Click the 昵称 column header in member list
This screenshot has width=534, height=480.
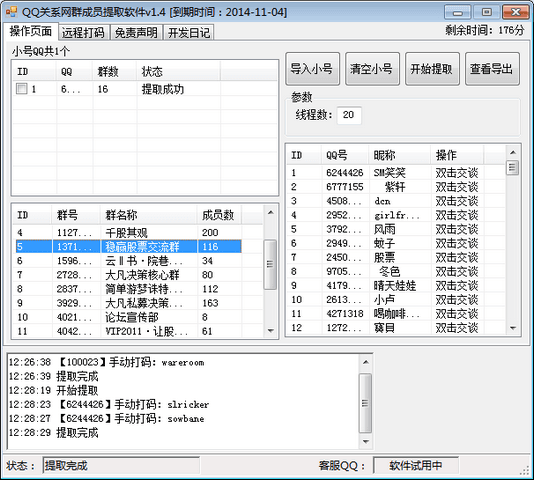tap(400, 155)
